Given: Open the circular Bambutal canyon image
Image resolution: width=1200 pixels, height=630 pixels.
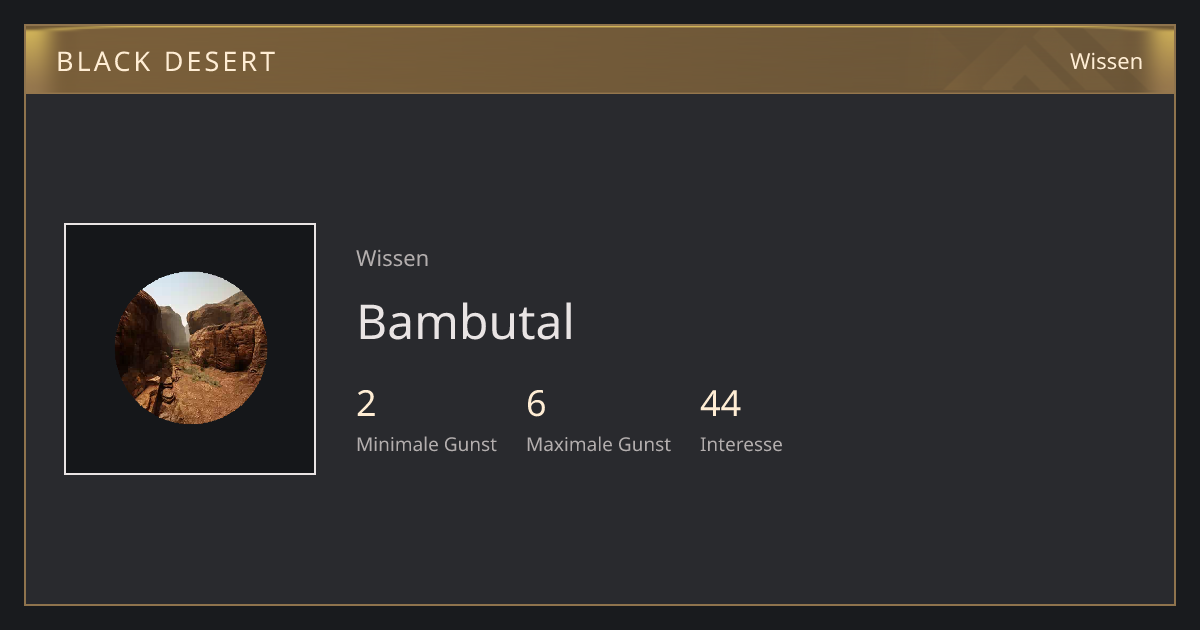Looking at the screenshot, I should (x=190, y=348).
